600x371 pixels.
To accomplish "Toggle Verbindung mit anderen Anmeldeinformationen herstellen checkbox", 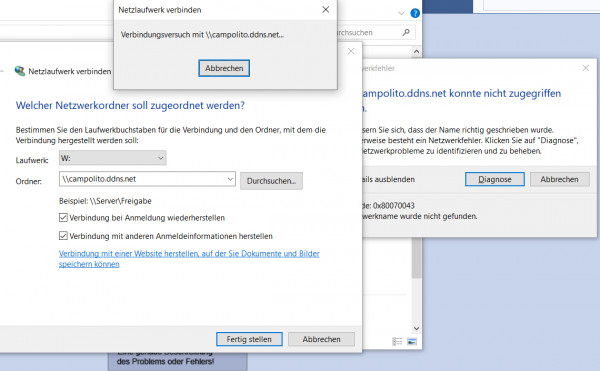I will (x=63, y=236).
